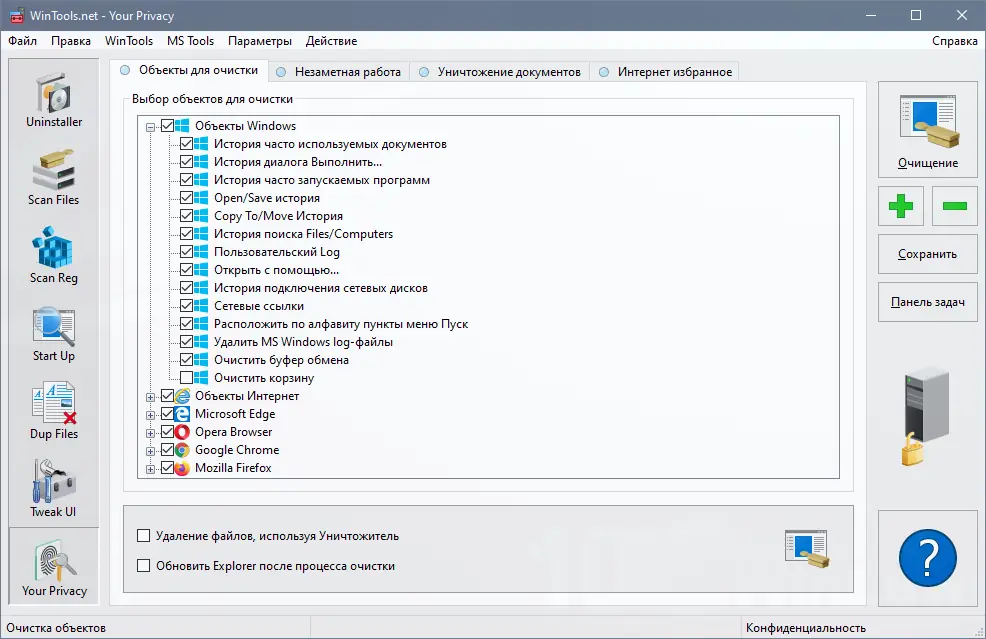Enable Очистить корзину cleanup option
The width and height of the screenshot is (986, 639).
tap(189, 378)
